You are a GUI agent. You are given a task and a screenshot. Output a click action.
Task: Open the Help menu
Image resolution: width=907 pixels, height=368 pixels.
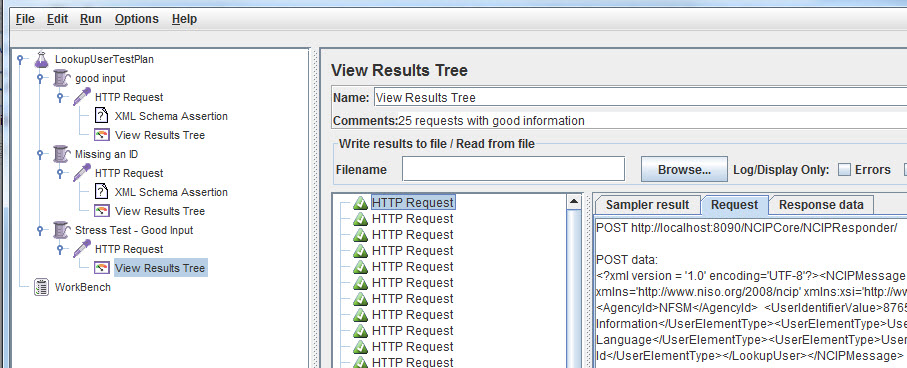185,19
